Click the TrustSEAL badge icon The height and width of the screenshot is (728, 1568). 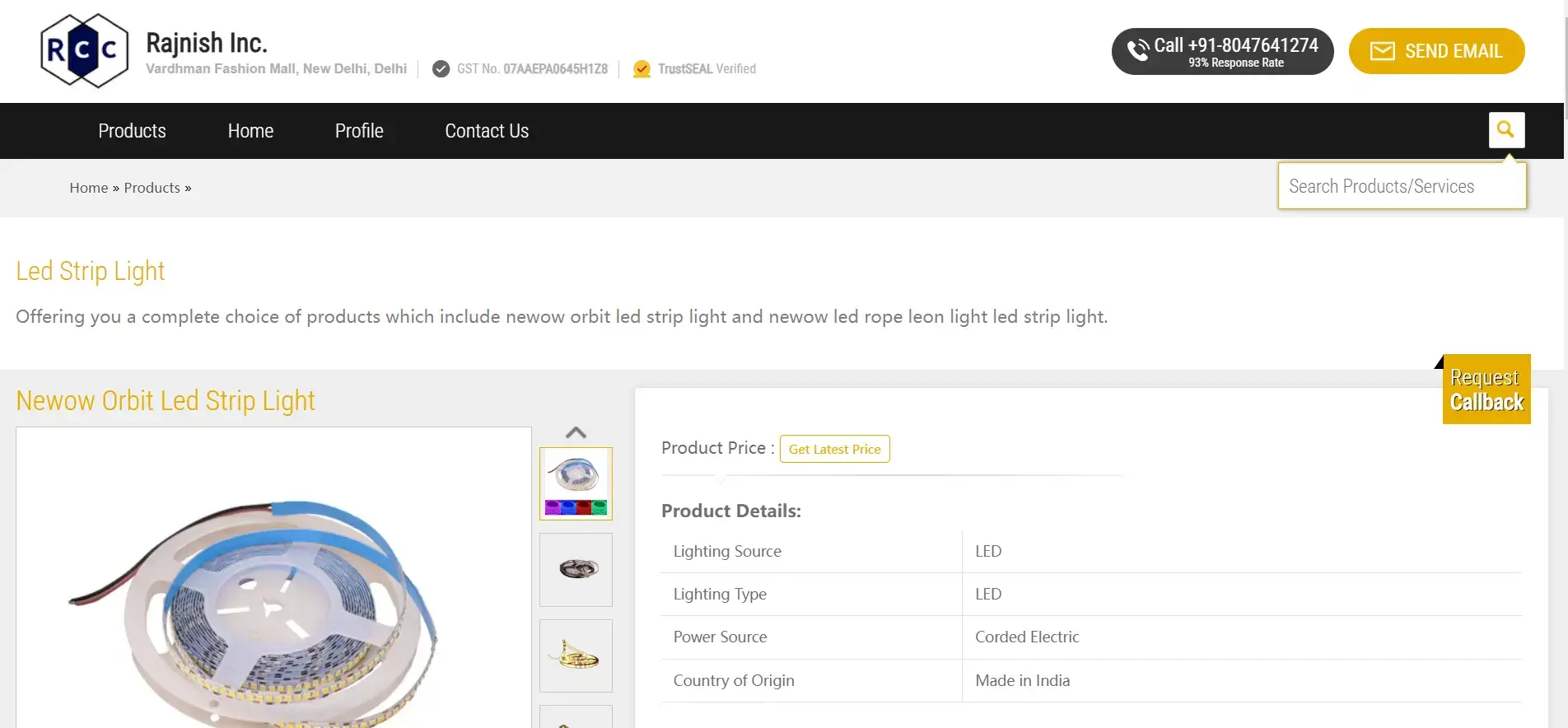pyautogui.click(x=642, y=69)
